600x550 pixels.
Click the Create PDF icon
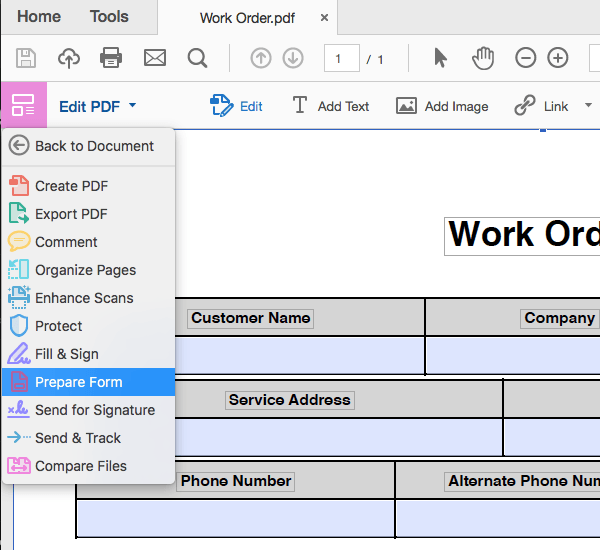19,186
